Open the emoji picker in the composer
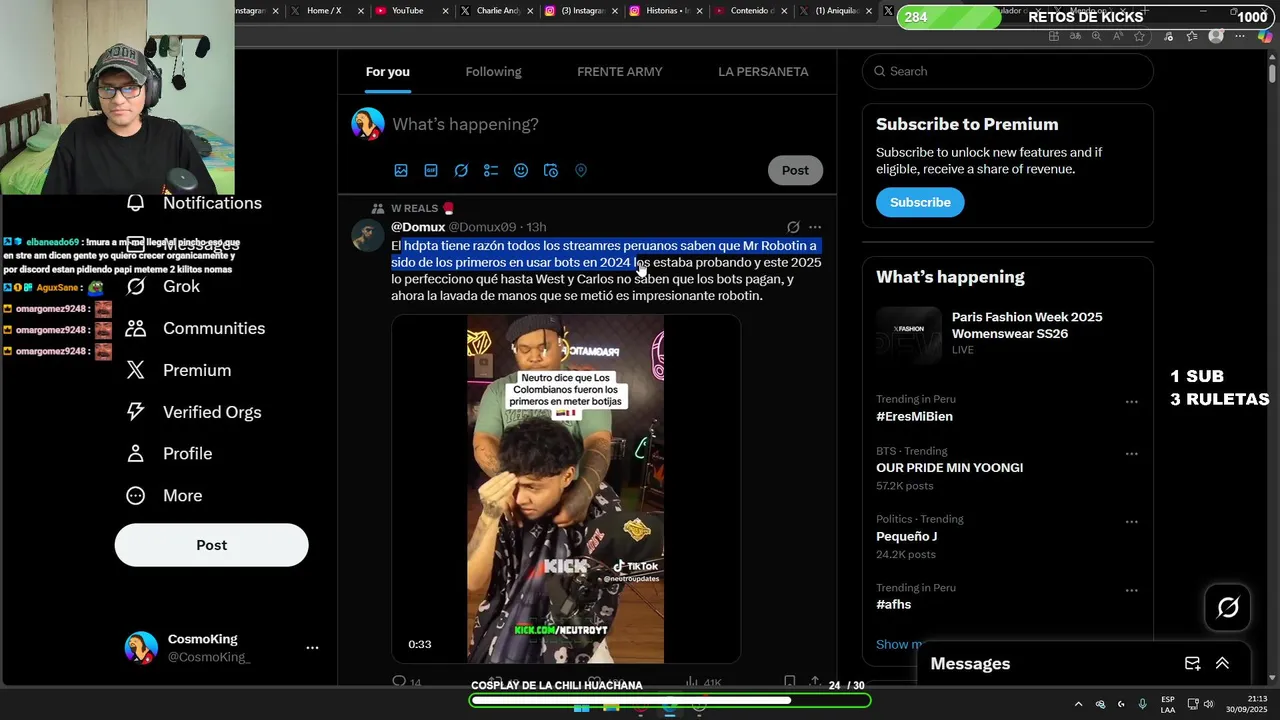This screenshot has width=1280, height=720. 521,170
